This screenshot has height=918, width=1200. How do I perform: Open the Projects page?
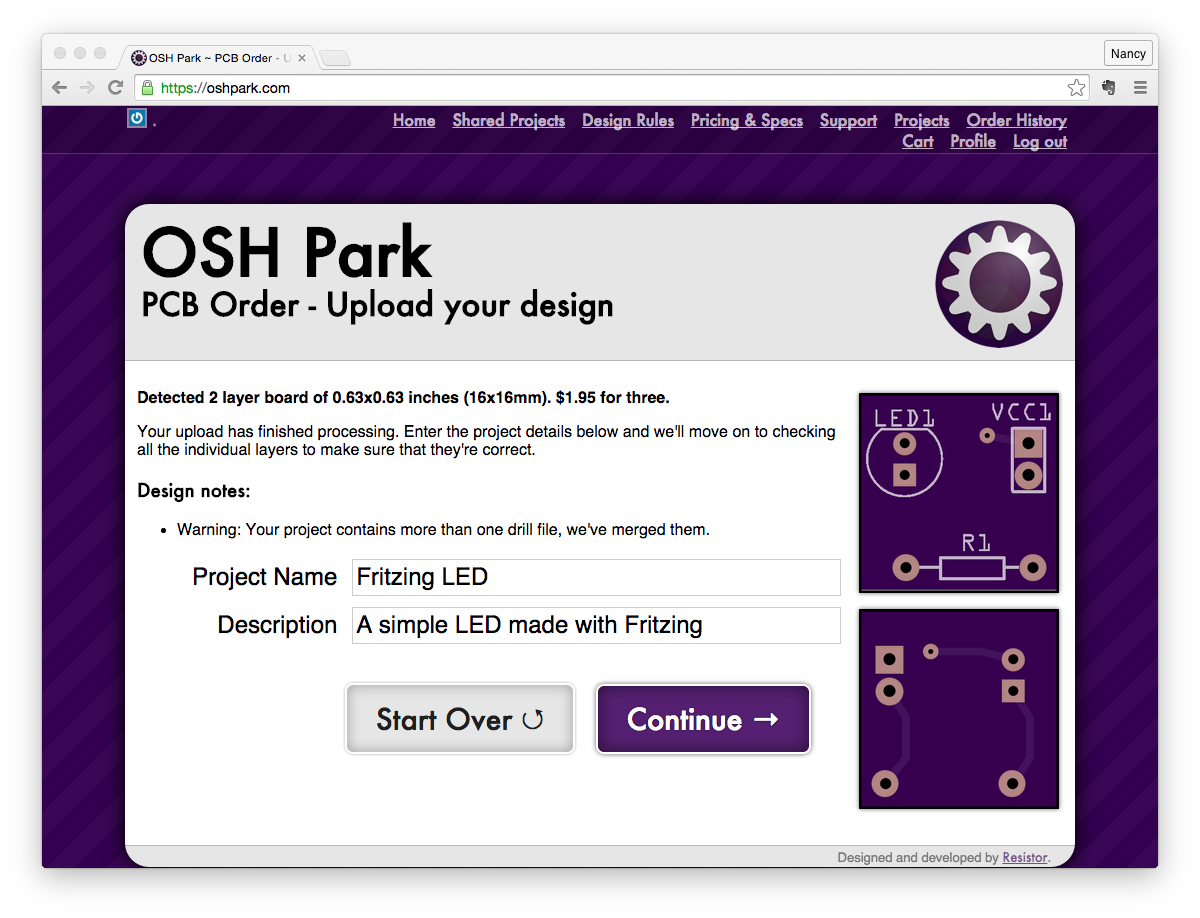[x=922, y=120]
